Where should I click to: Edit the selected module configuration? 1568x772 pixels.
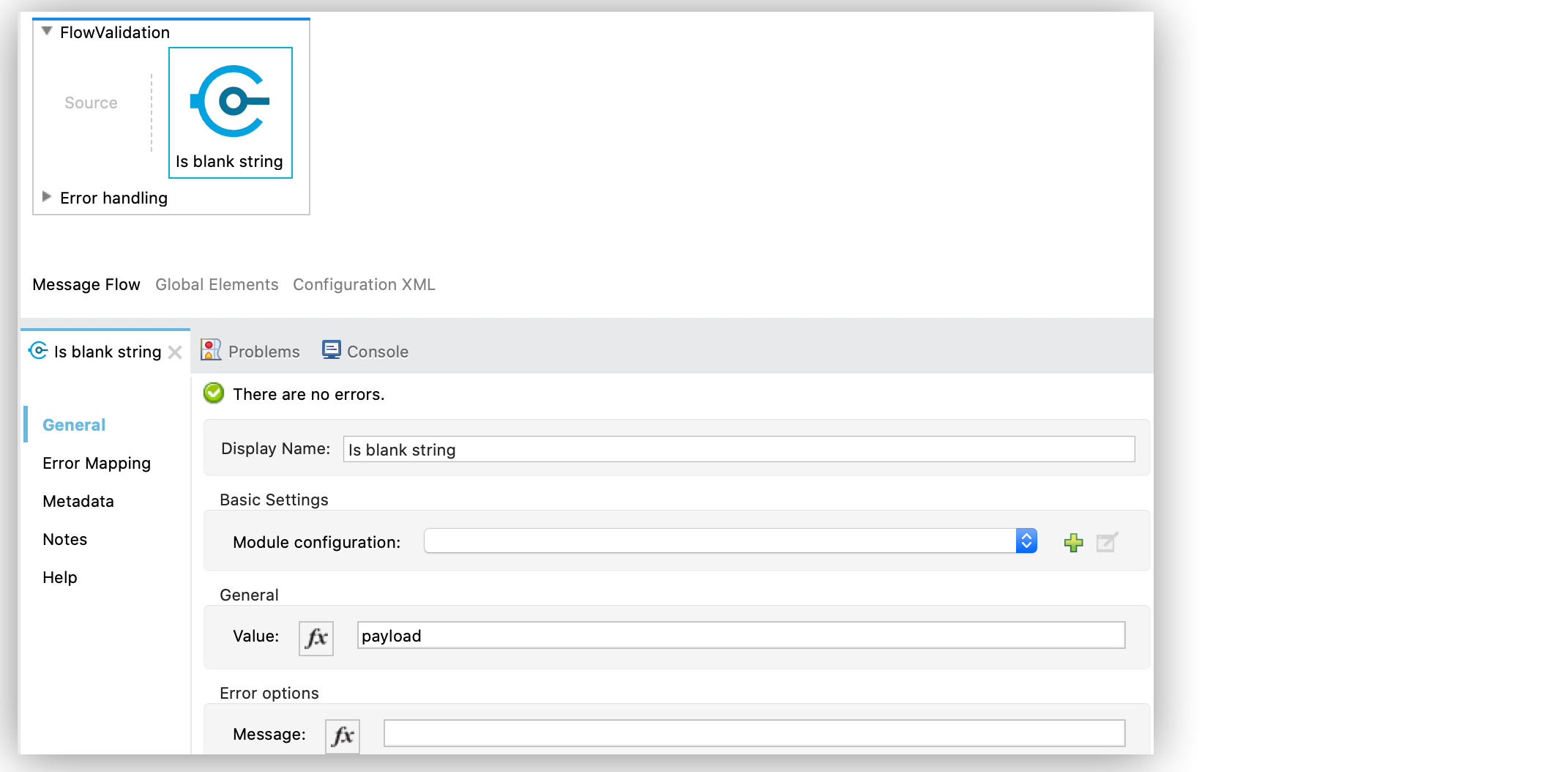1107,542
